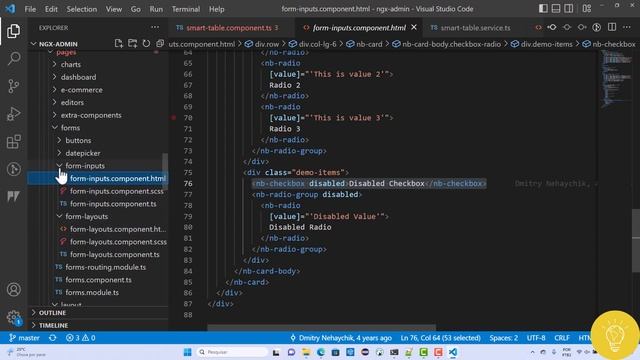This screenshot has width=640, height=360.
Task: Collapse all folders in Explorer
Action: click(x=160, y=44)
